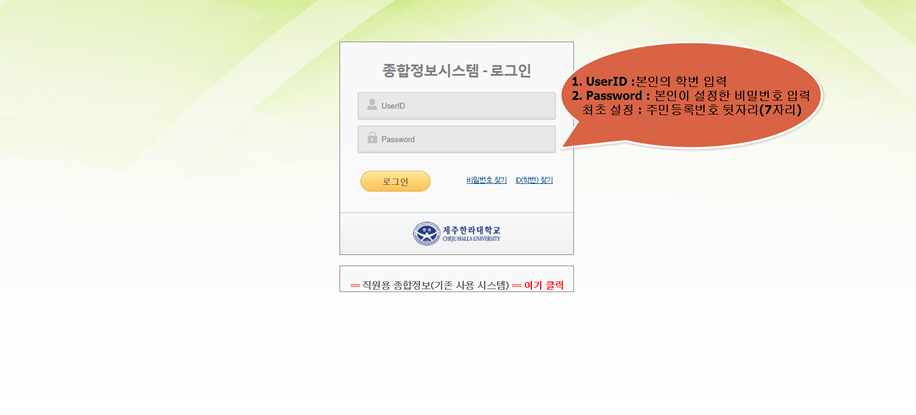Select the '1. UserID' instruction line in bubble
This screenshot has width=916, height=415.
[648, 81]
